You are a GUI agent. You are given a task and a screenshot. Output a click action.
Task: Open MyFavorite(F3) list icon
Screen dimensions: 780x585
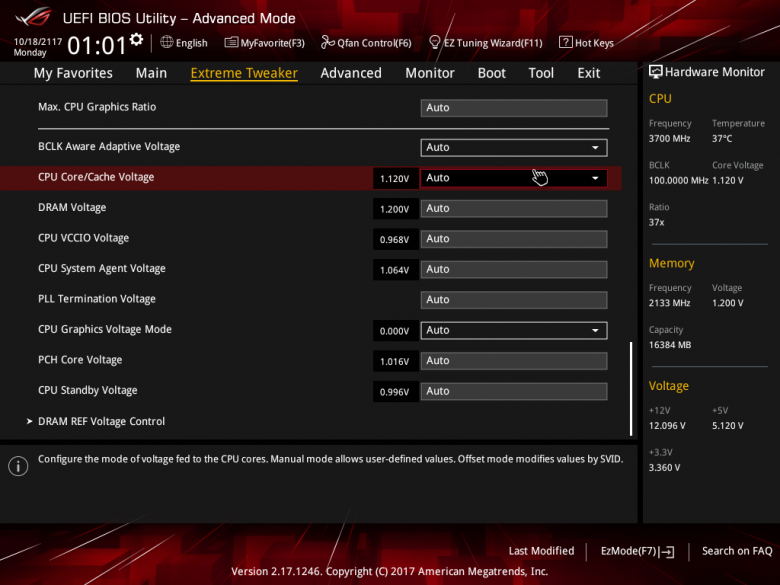click(231, 42)
